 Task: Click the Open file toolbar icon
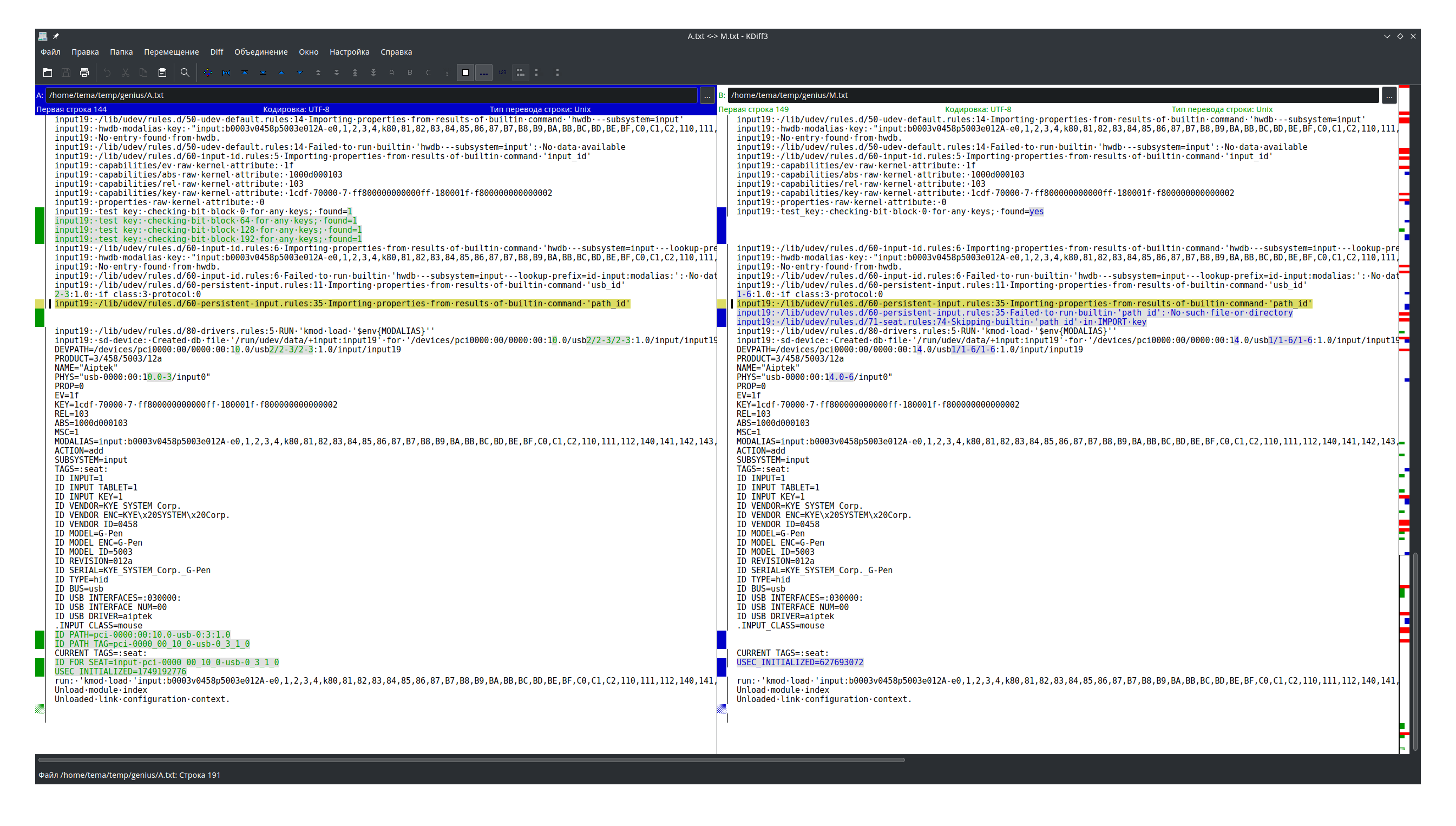[x=48, y=73]
